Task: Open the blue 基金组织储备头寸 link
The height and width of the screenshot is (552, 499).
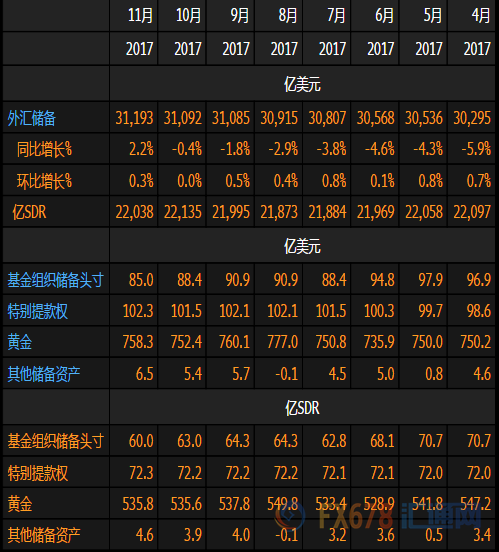Action: [x=56, y=280]
